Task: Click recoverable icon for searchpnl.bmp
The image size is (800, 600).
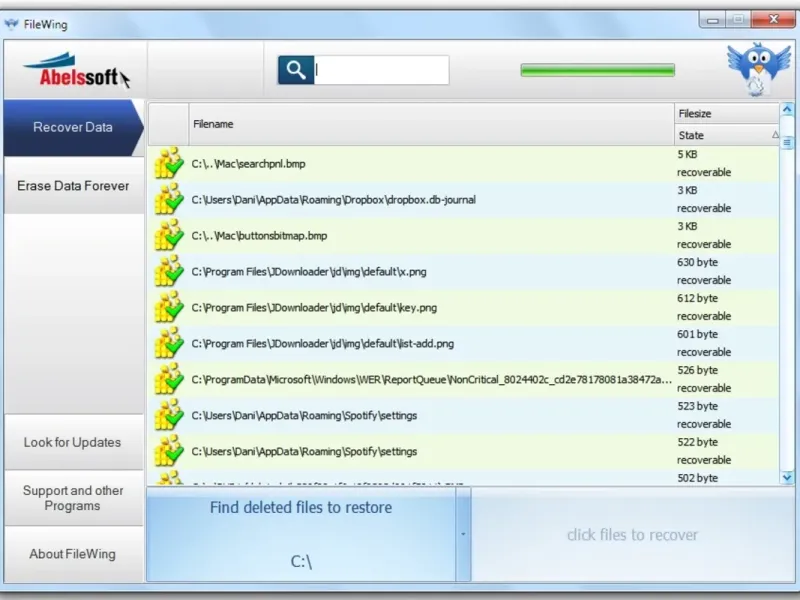Action: (x=169, y=163)
